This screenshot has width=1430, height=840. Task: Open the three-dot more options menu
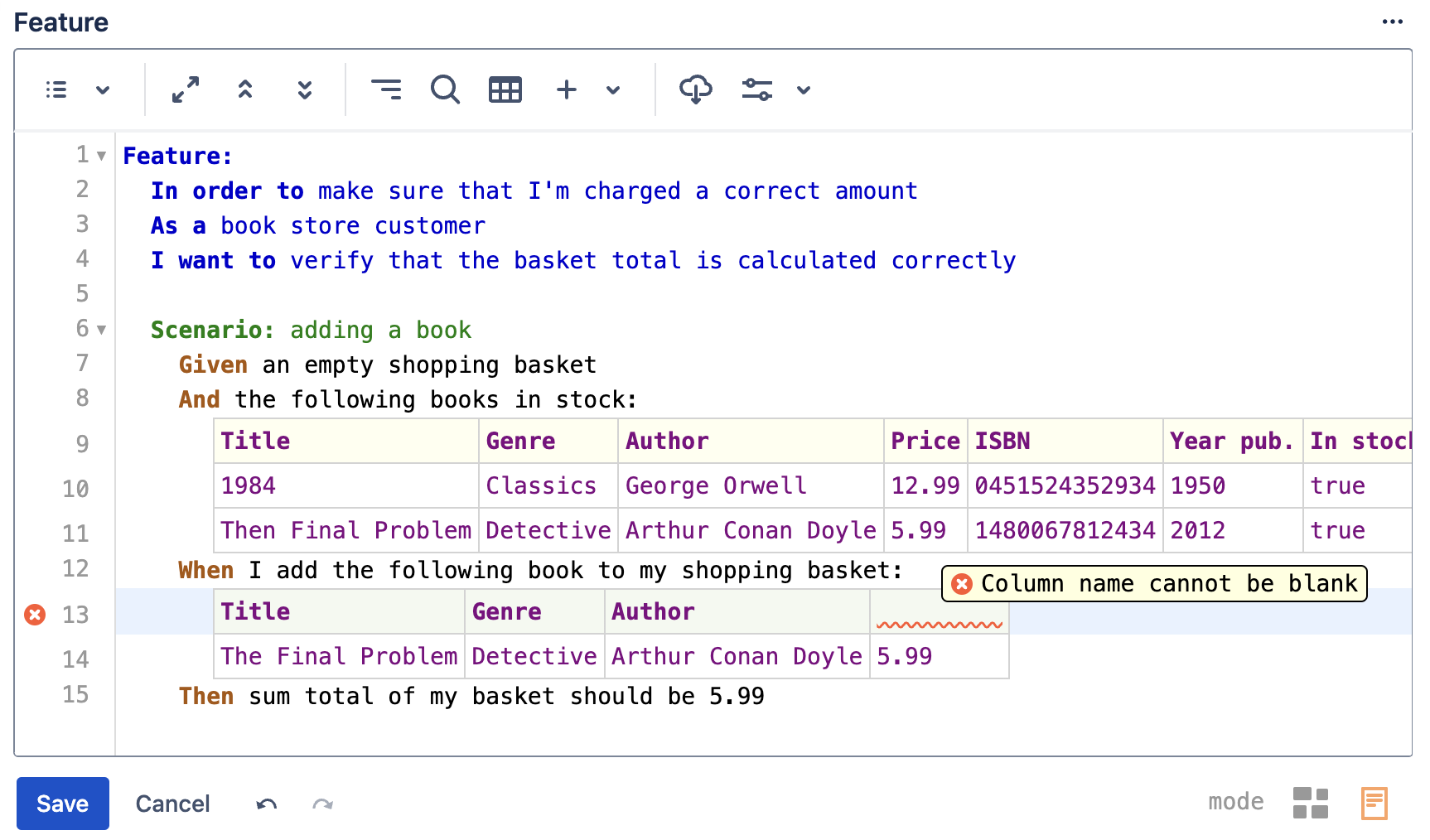1392,22
